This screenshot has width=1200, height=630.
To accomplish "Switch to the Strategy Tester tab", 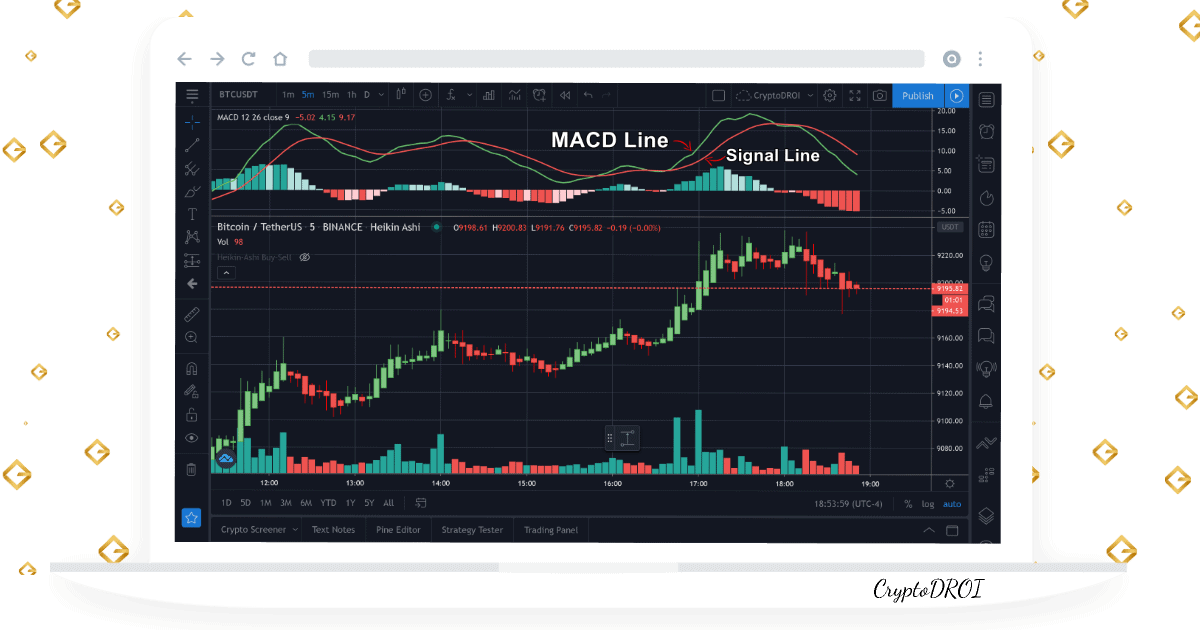I will (472, 530).
